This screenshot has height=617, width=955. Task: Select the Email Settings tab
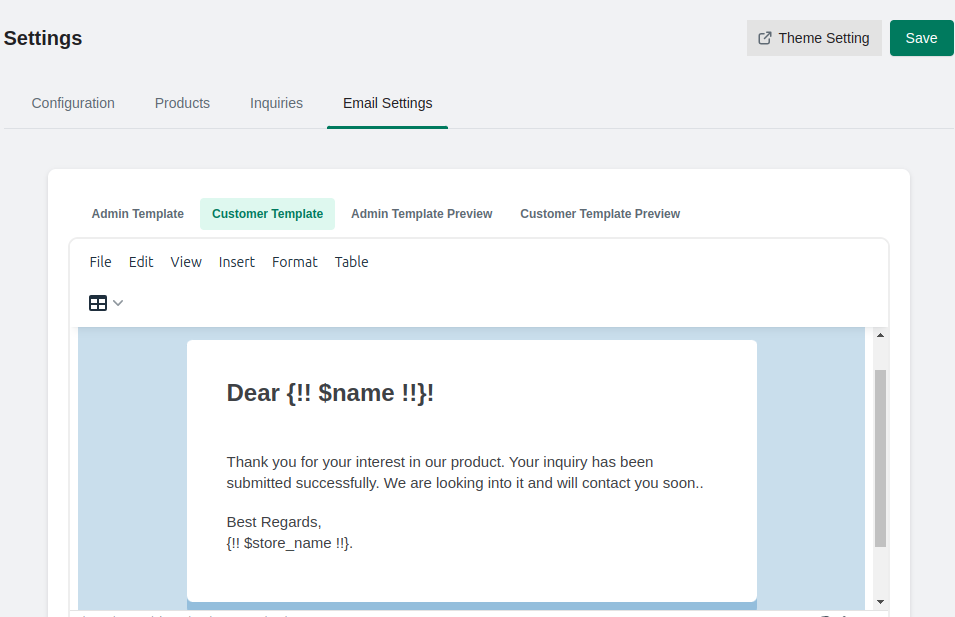coord(387,103)
